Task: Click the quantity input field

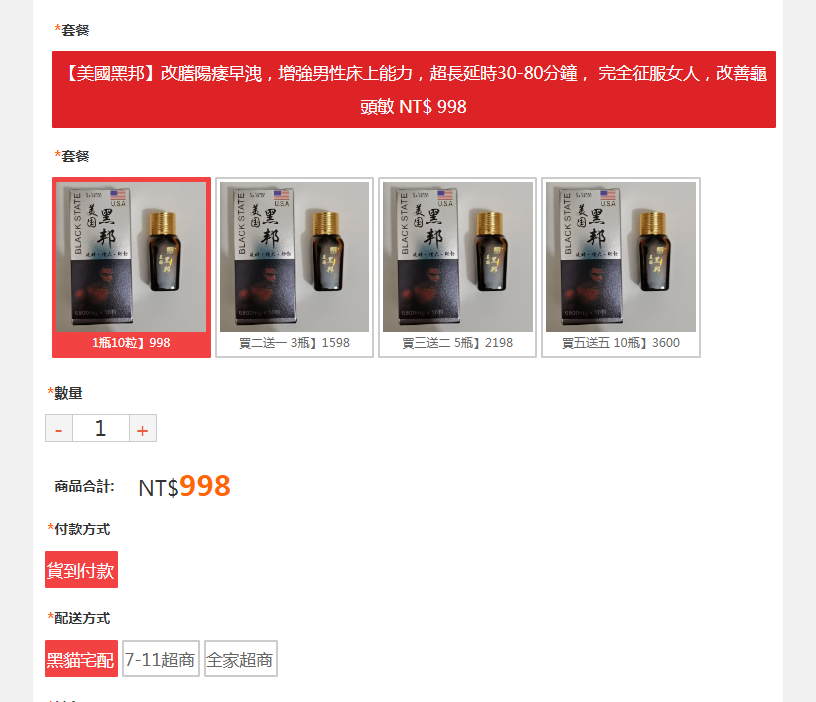Action: [100, 428]
